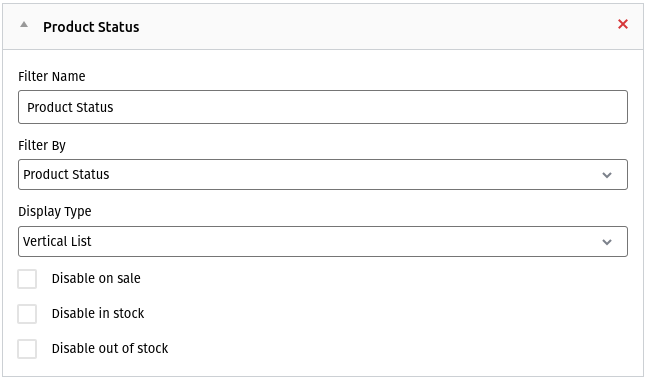Click empty area of the gray header bar

click(371, 27)
